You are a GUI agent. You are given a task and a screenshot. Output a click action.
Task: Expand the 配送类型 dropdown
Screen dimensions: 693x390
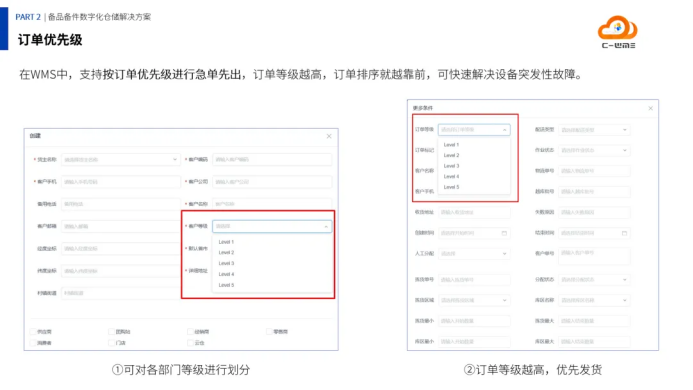594,130
